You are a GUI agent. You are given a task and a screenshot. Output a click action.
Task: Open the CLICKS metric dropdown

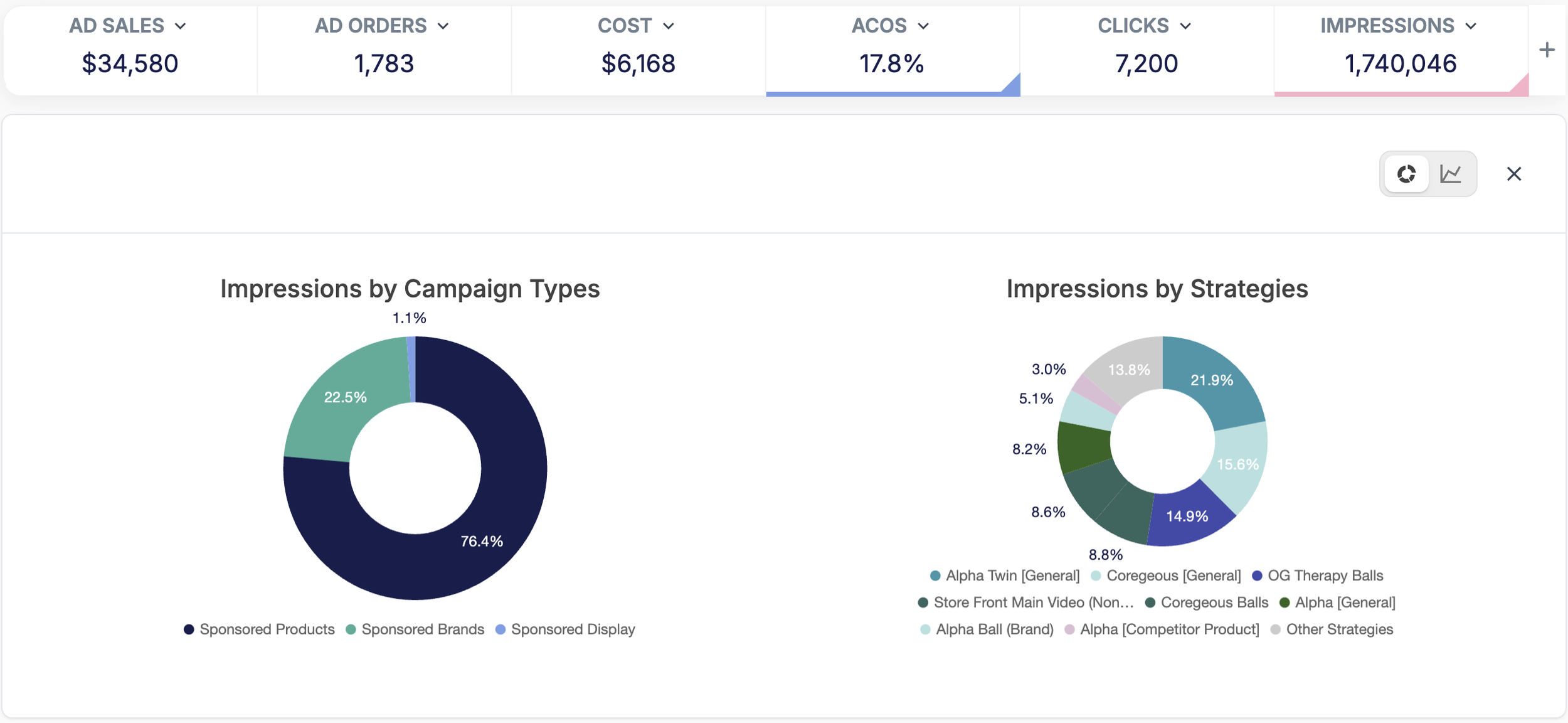(1185, 26)
